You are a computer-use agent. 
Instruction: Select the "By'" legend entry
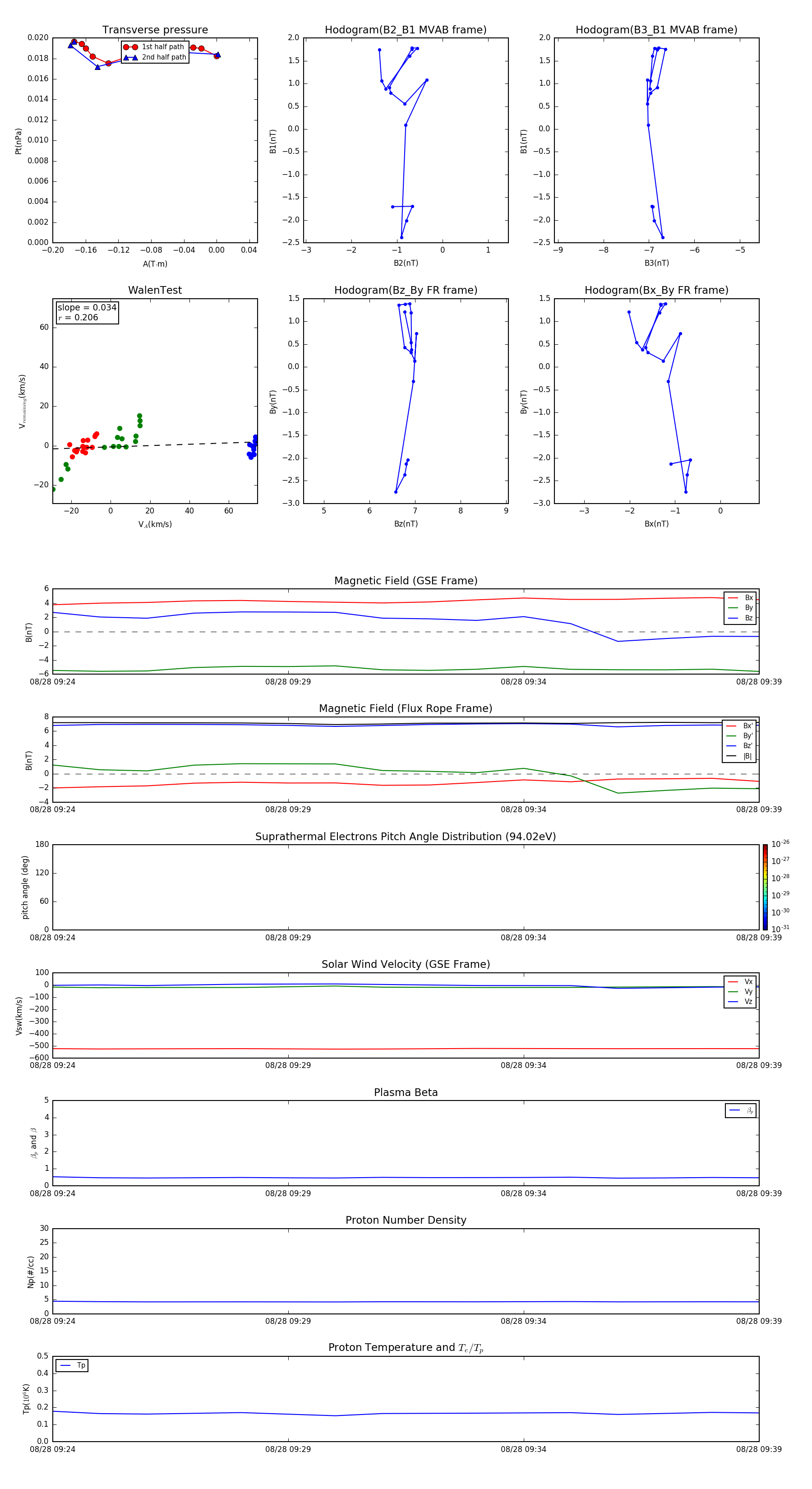740,736
